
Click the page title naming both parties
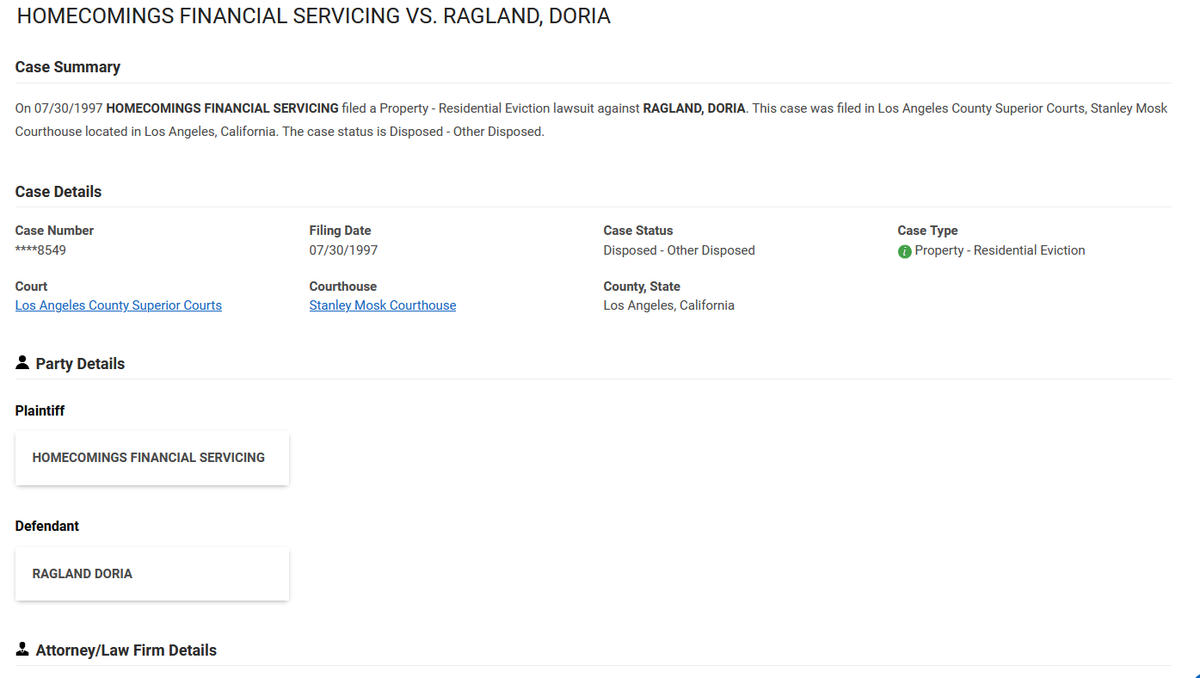coord(313,17)
